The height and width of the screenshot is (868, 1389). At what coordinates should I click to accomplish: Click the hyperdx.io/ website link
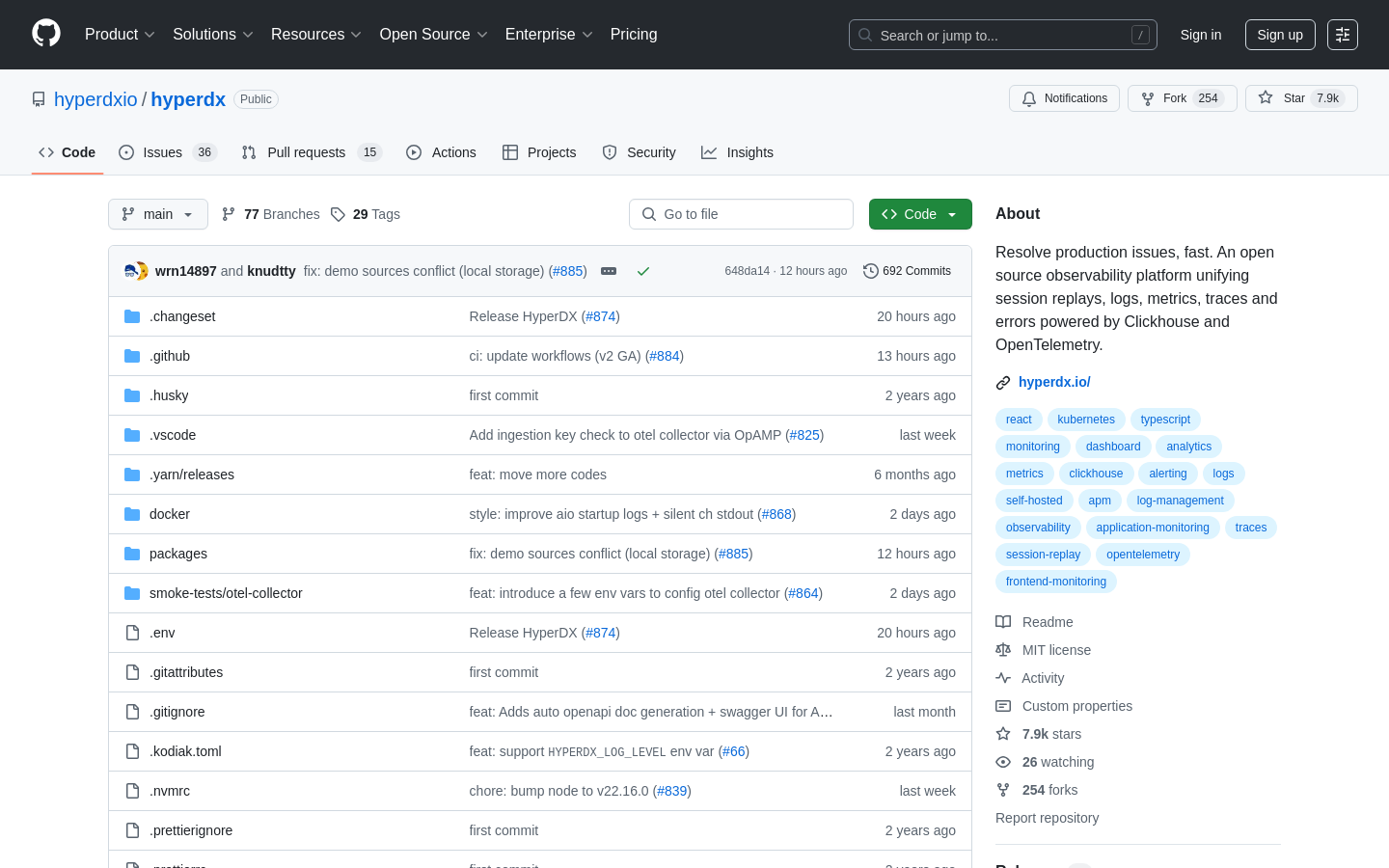1054,382
